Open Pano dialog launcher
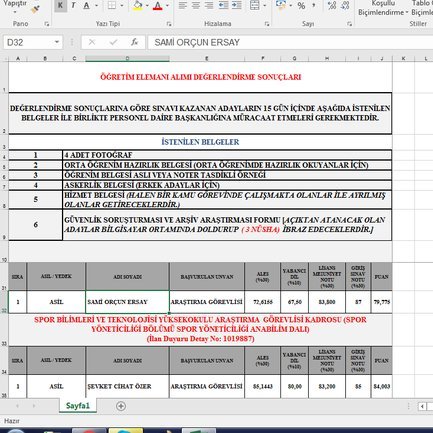433x433 pixels. point(47,24)
